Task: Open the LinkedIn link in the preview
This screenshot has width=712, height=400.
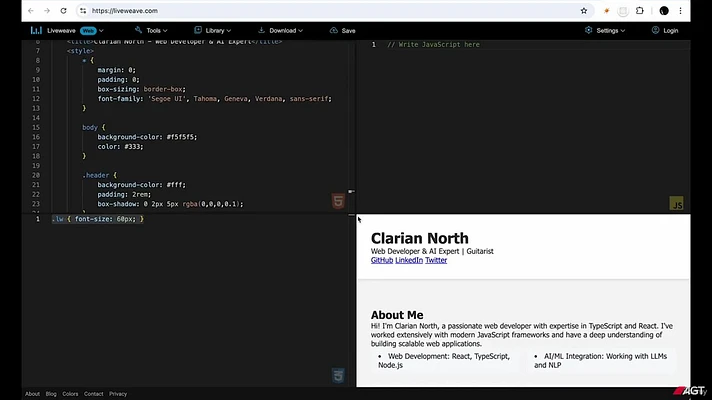Action: [409, 260]
